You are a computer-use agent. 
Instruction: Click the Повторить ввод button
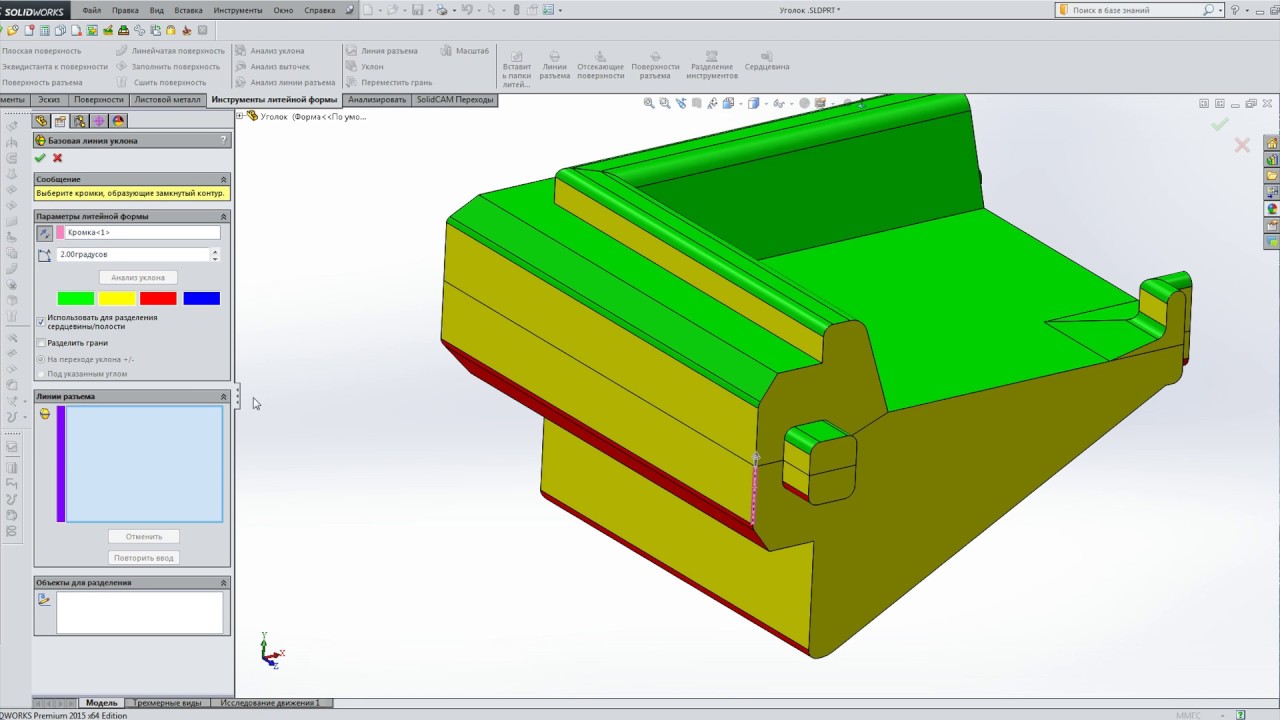pos(144,557)
